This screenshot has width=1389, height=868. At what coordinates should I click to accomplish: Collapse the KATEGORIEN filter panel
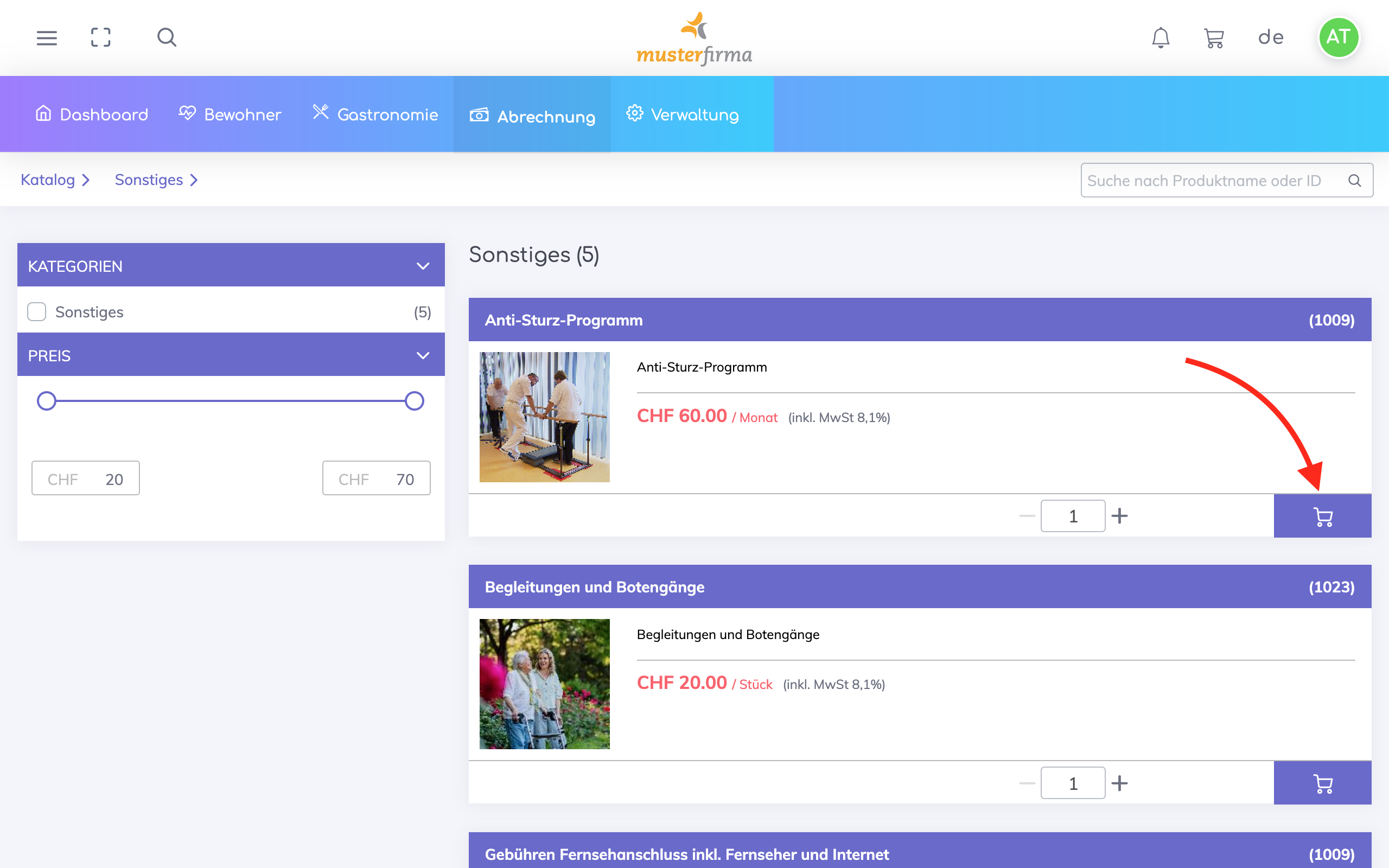(x=423, y=266)
